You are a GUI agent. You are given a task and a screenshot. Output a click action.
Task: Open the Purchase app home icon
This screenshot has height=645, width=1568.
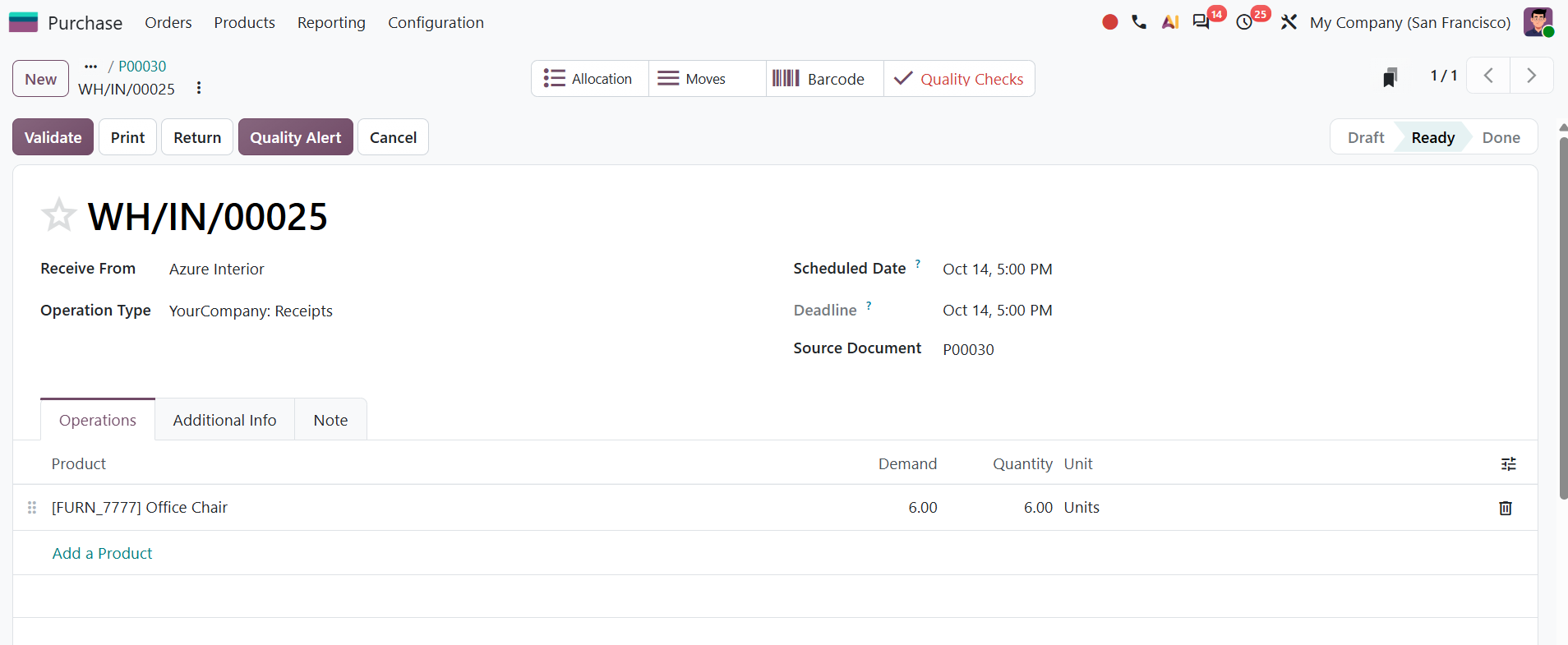tap(23, 22)
